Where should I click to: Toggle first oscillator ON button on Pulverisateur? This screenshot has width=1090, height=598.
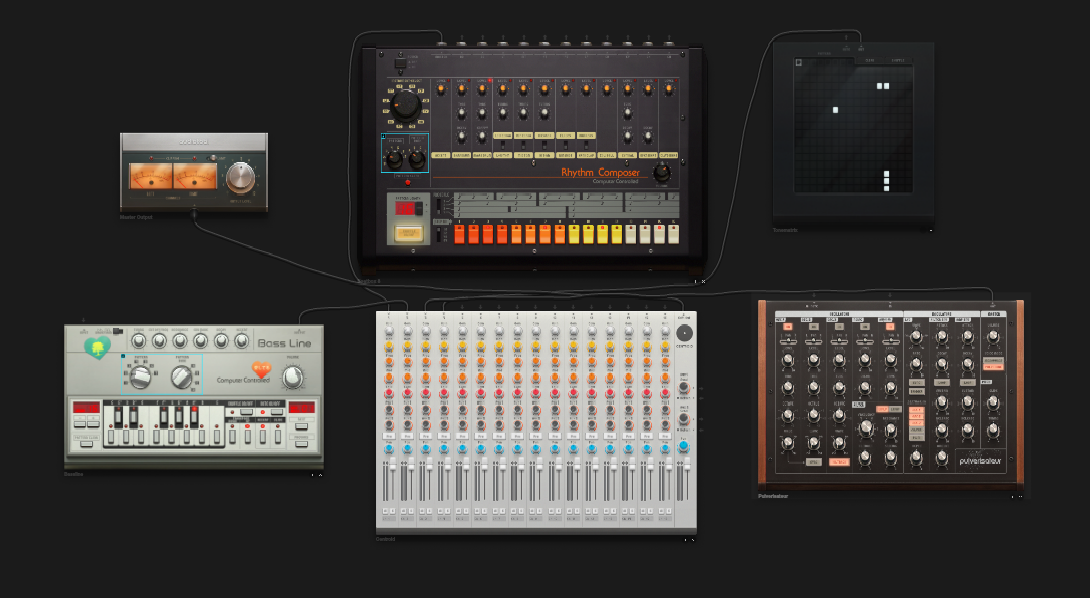(x=788, y=327)
